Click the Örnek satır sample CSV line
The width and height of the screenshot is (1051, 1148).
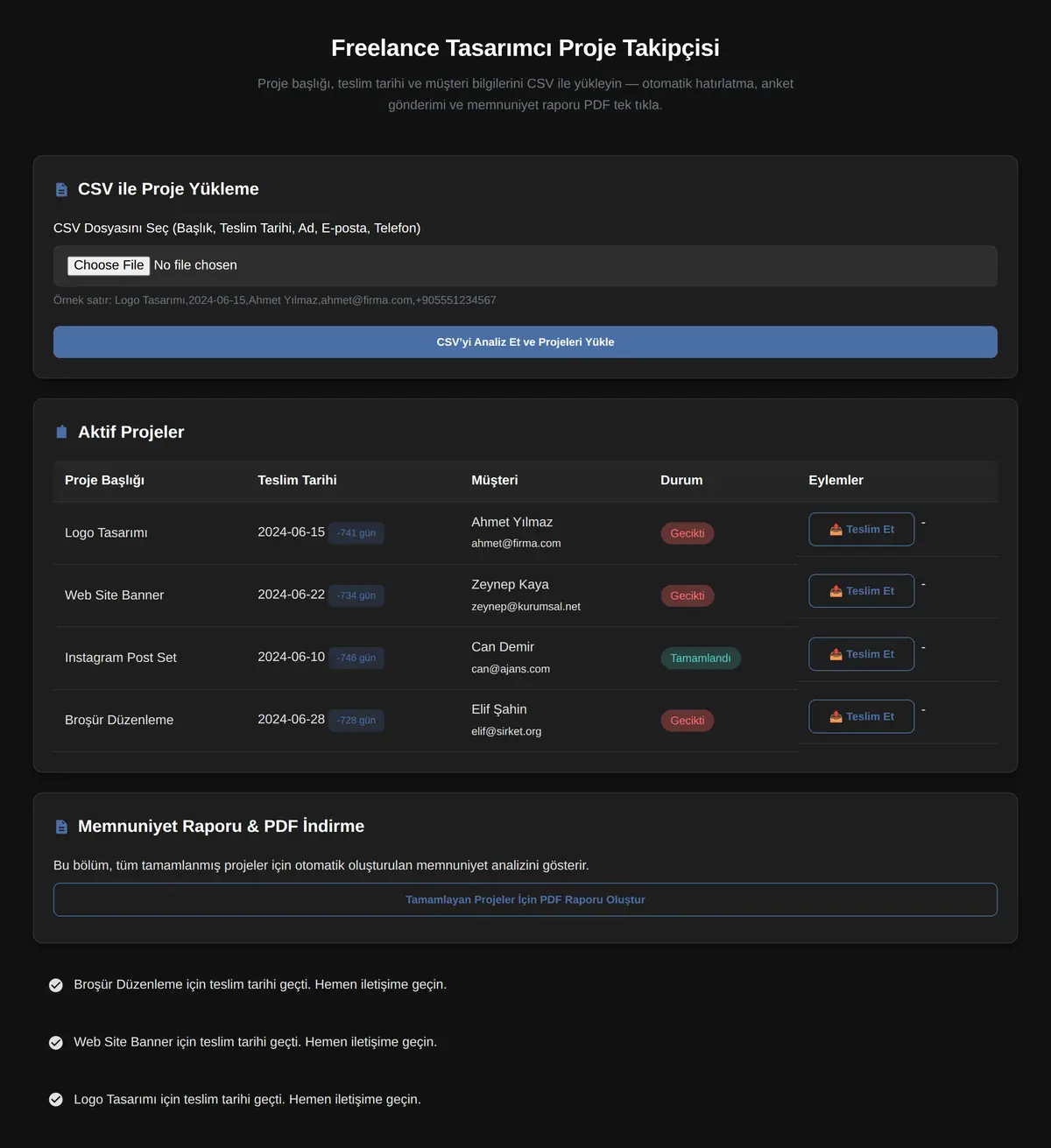coord(275,300)
